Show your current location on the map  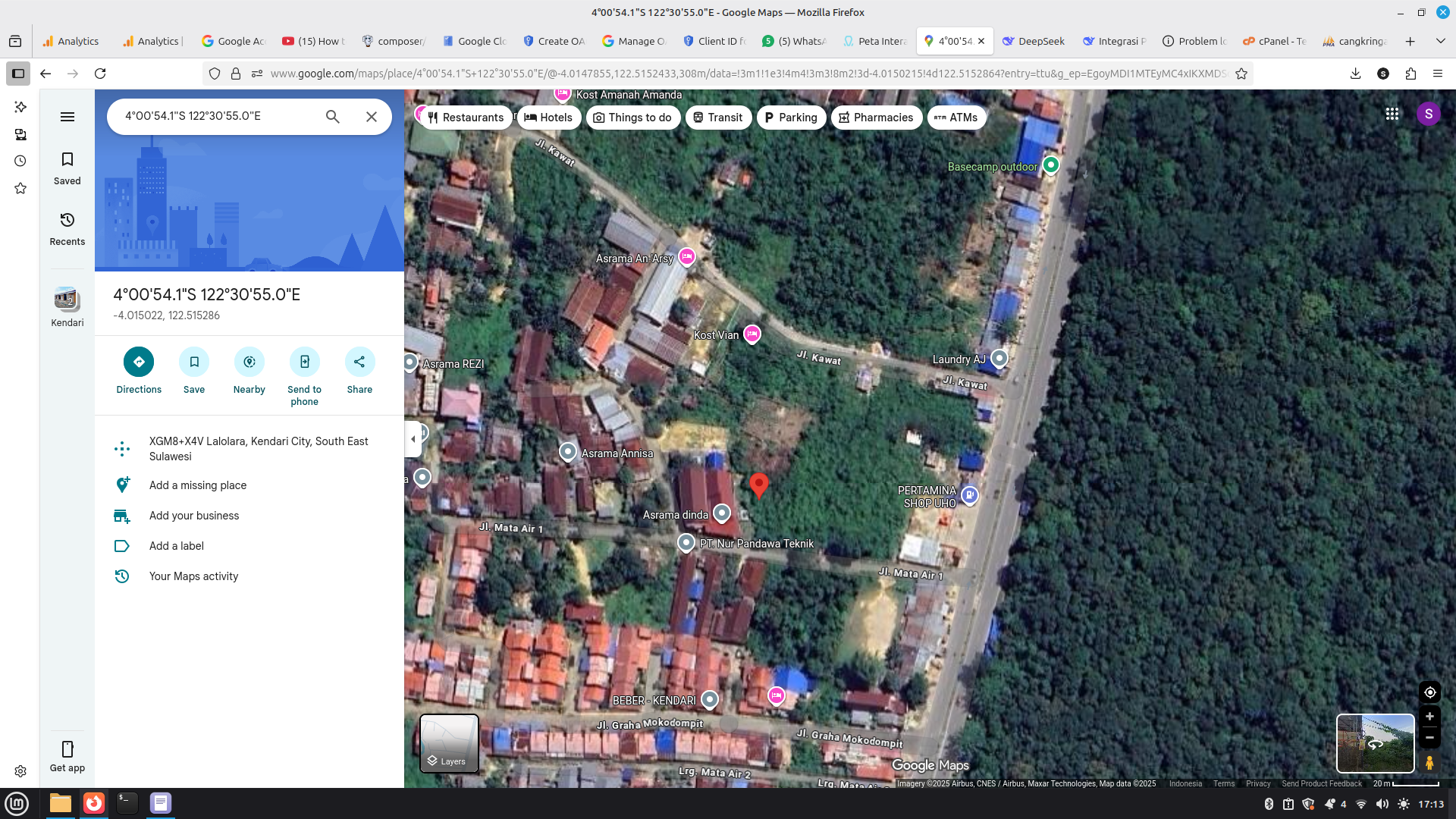click(x=1429, y=692)
